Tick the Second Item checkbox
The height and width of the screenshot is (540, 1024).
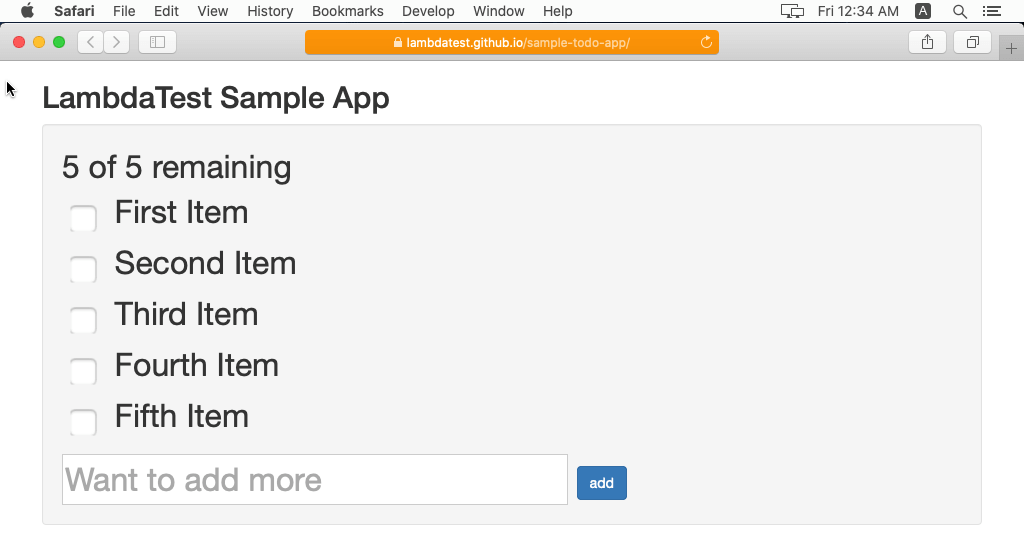(83, 269)
